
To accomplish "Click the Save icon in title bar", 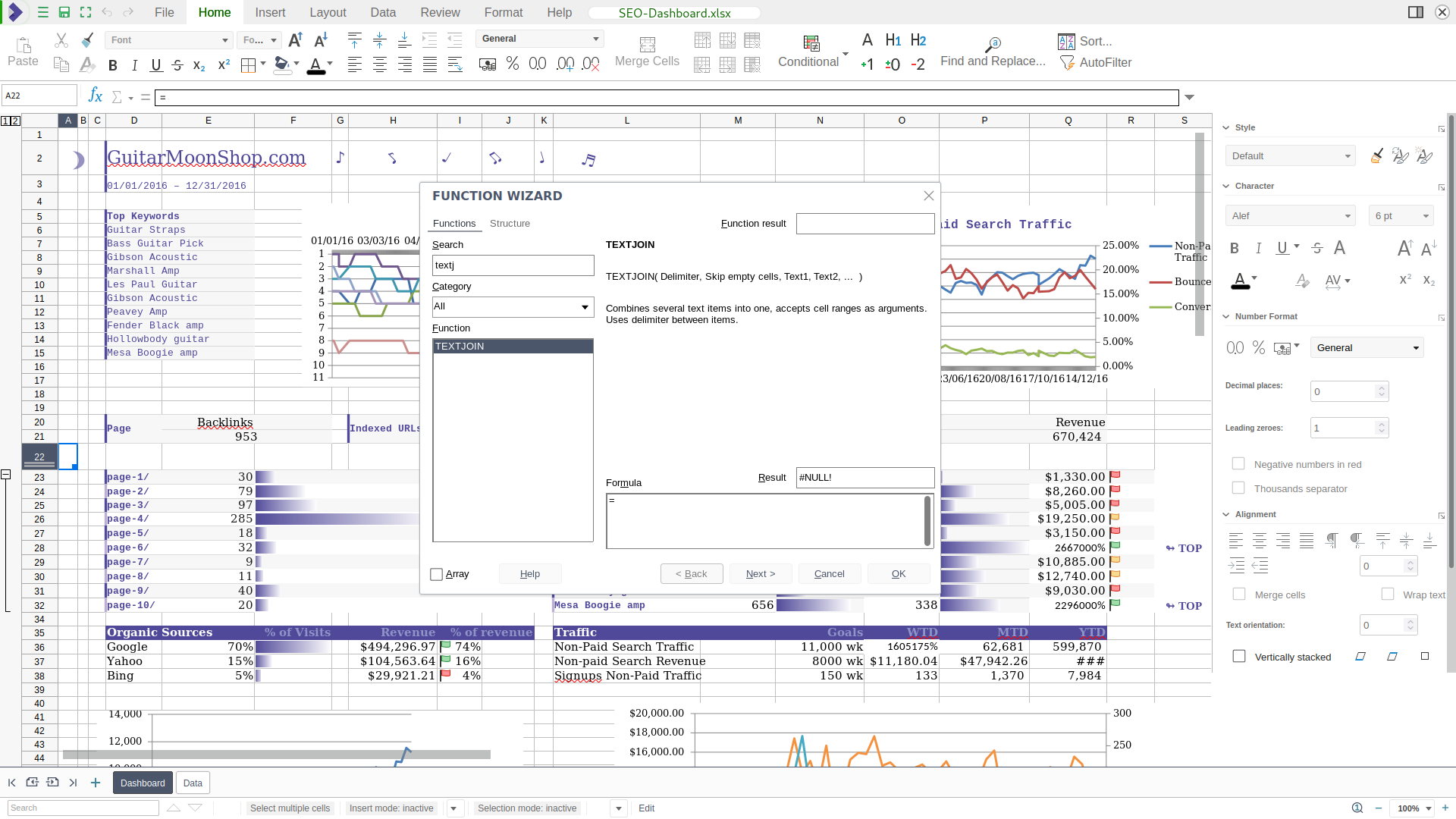I will (x=64, y=12).
